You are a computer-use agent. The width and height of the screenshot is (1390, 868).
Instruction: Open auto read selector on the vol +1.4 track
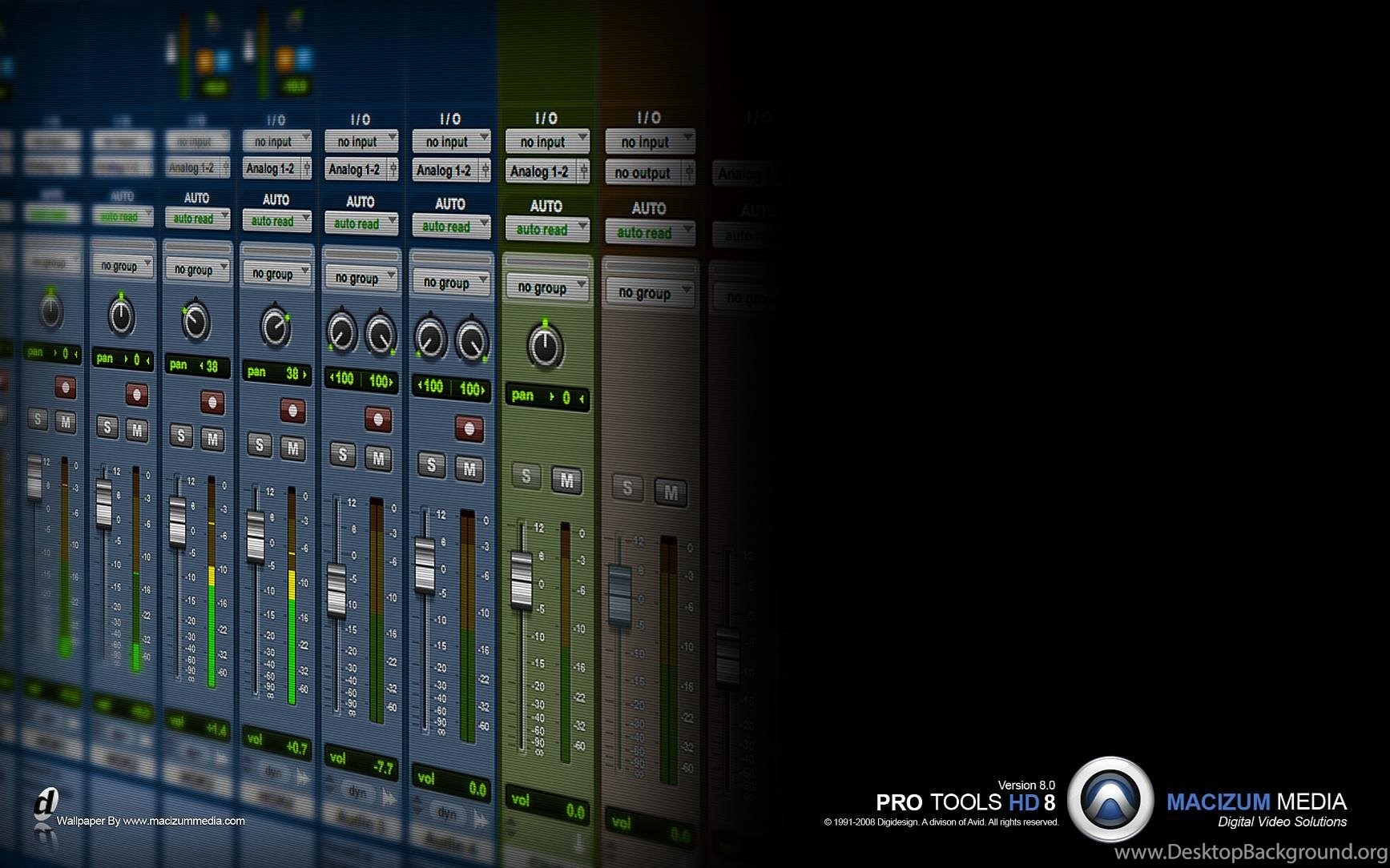pyautogui.click(x=197, y=219)
